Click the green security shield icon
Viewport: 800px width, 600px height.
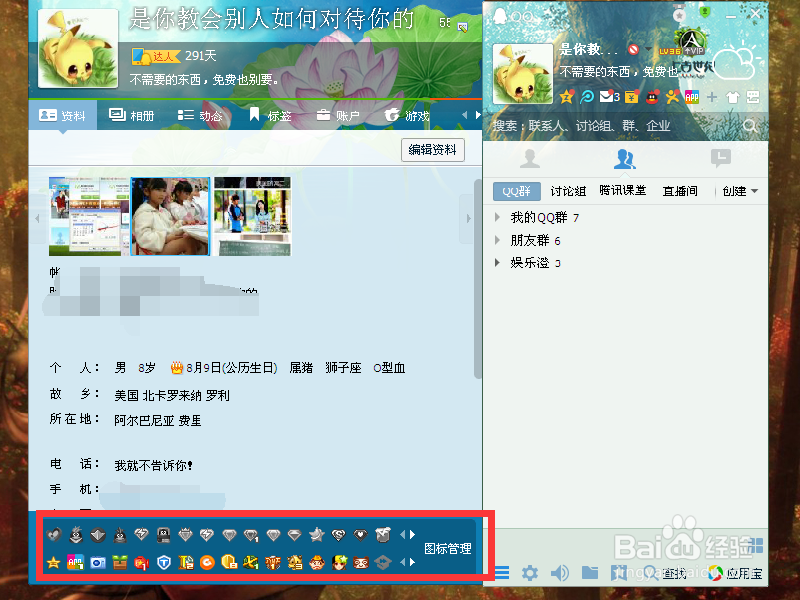[705, 11]
